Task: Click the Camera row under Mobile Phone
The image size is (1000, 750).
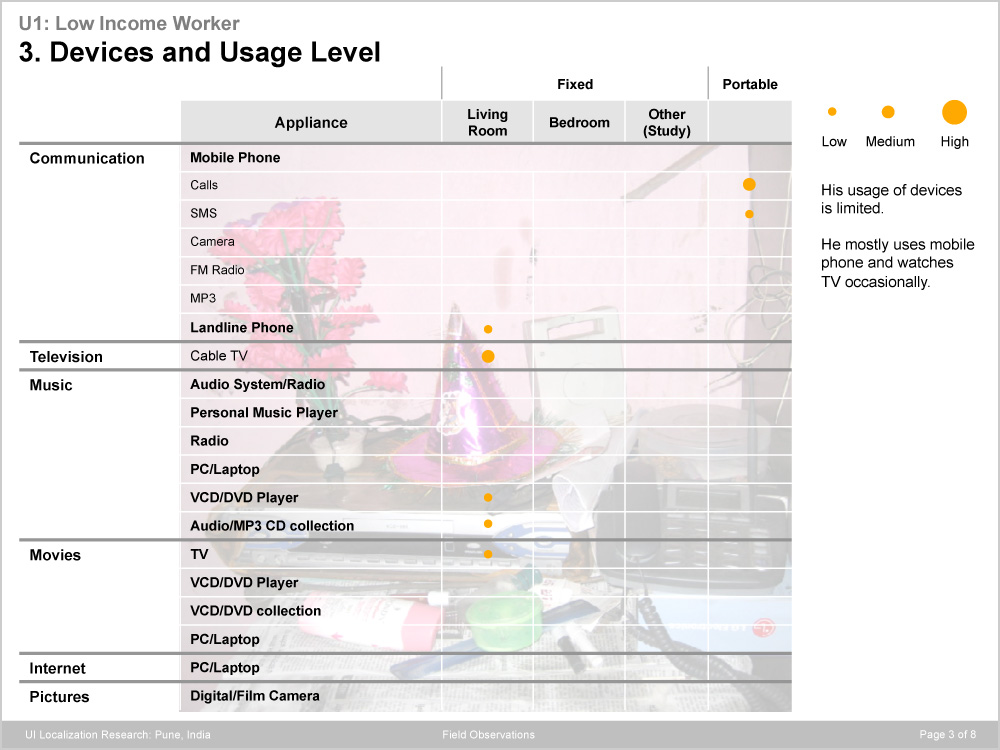Action: 212,242
